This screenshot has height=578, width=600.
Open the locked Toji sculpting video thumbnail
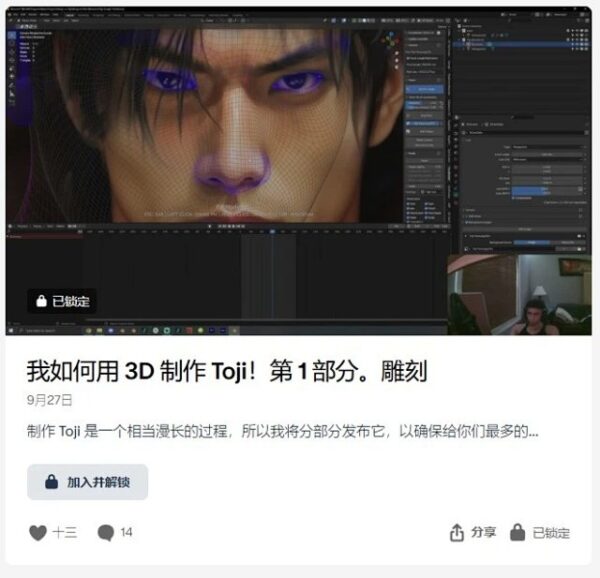click(x=298, y=171)
